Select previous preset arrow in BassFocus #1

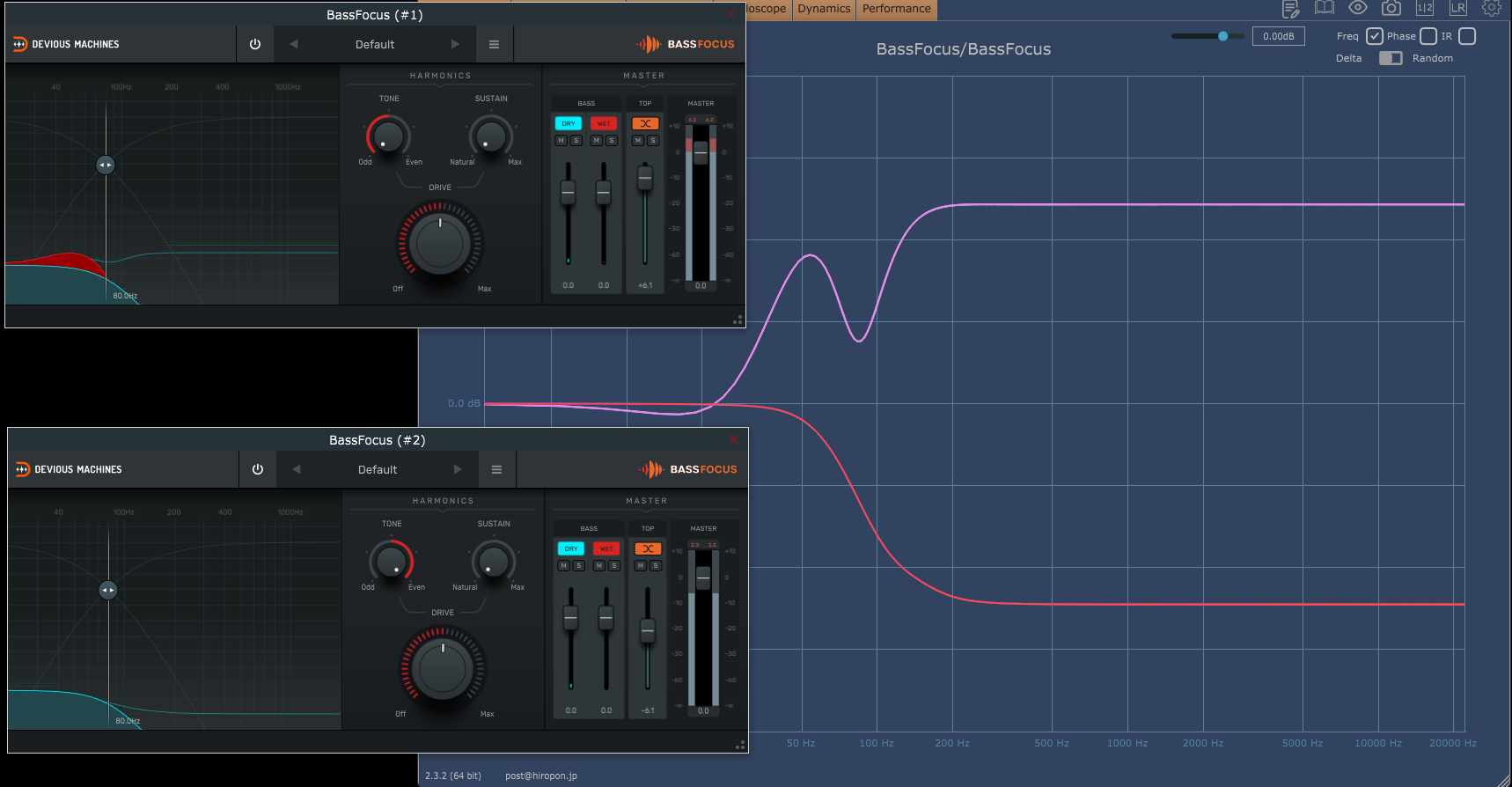tap(294, 44)
